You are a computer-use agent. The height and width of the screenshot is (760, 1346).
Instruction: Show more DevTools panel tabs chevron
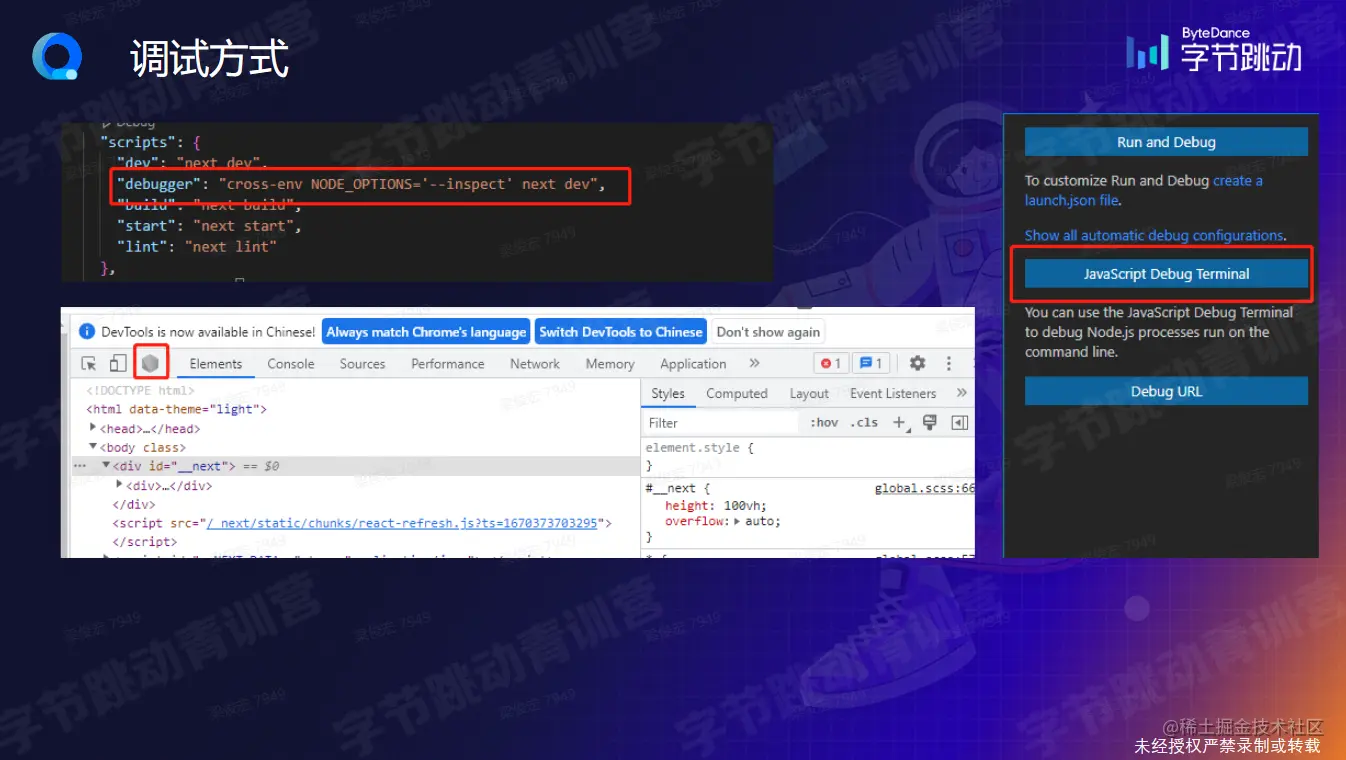click(x=754, y=363)
